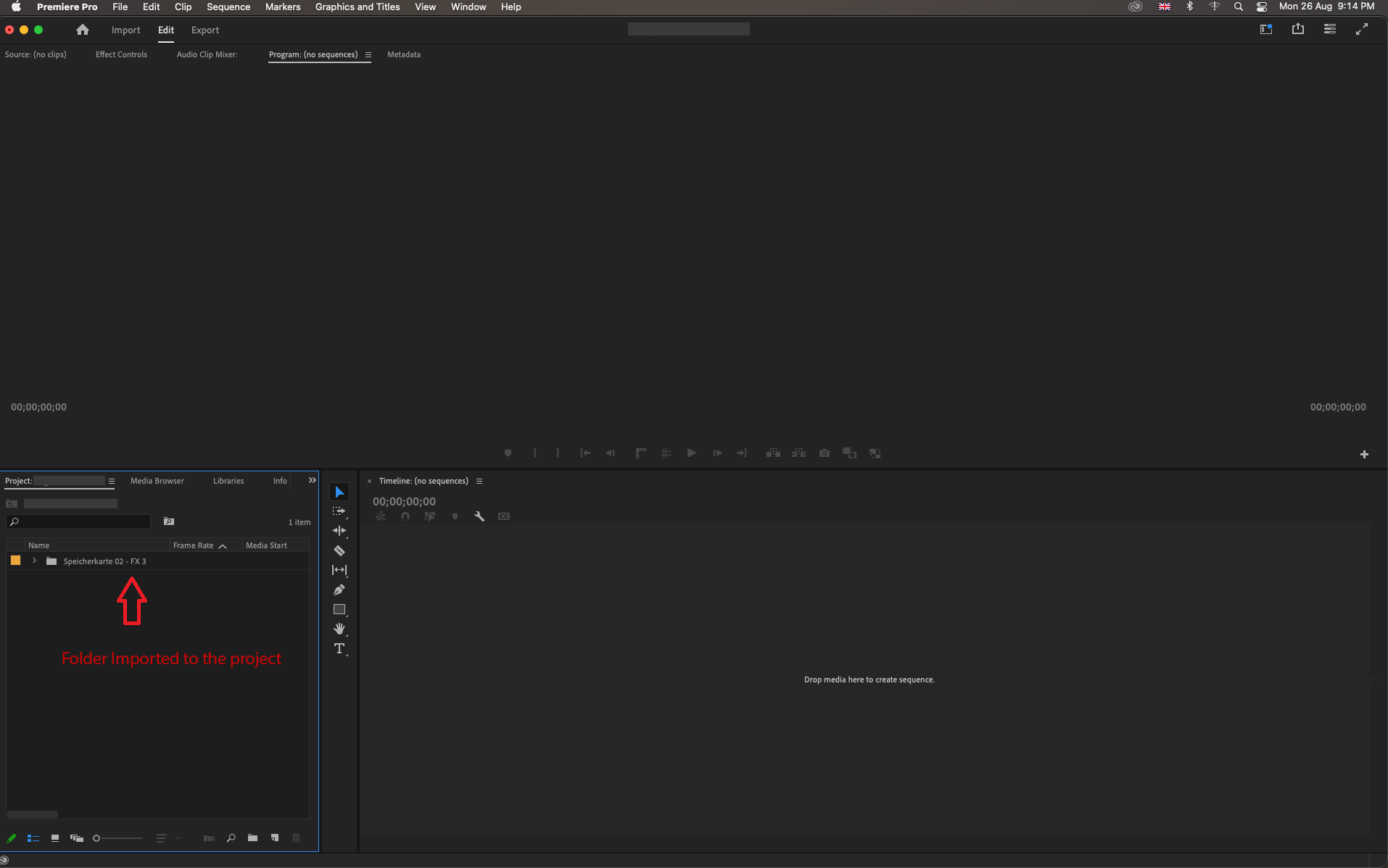The image size is (1388, 868).
Task: Add a marker in Program monitor
Action: (508, 453)
